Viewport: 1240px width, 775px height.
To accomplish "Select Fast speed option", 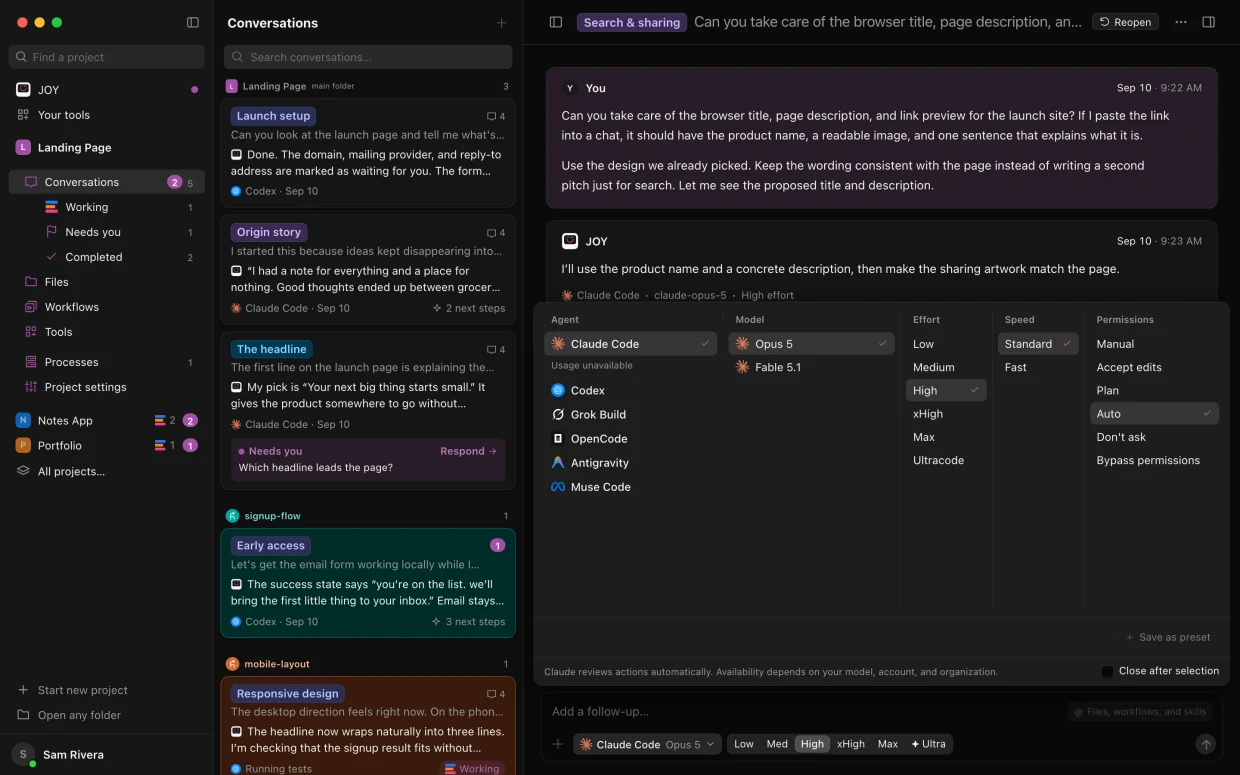I will 1038,367.
